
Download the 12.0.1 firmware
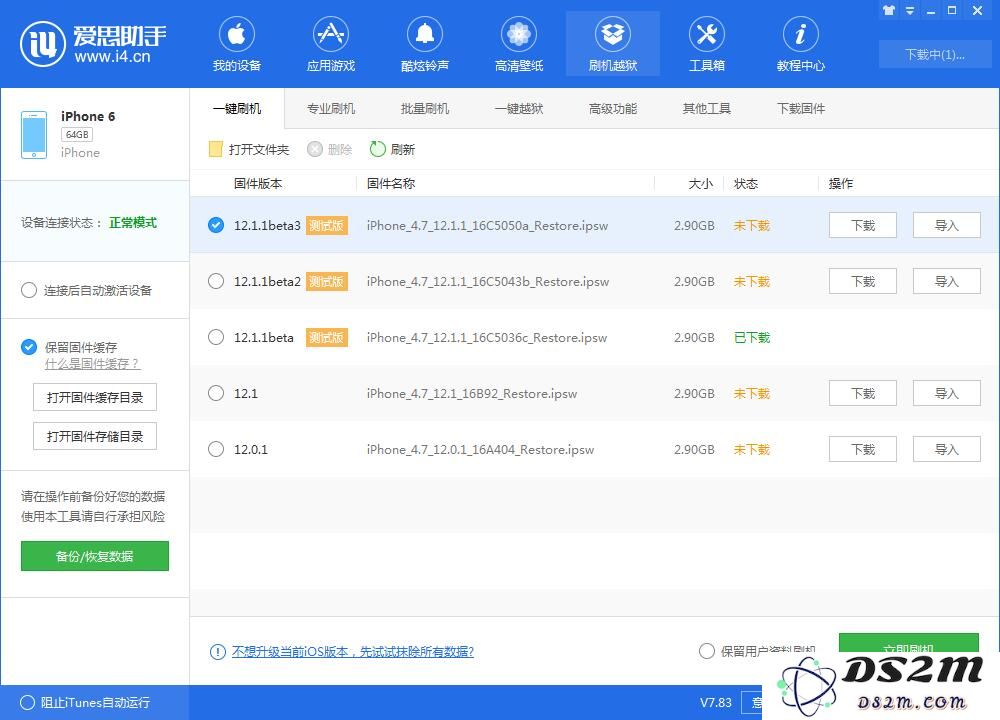point(863,450)
